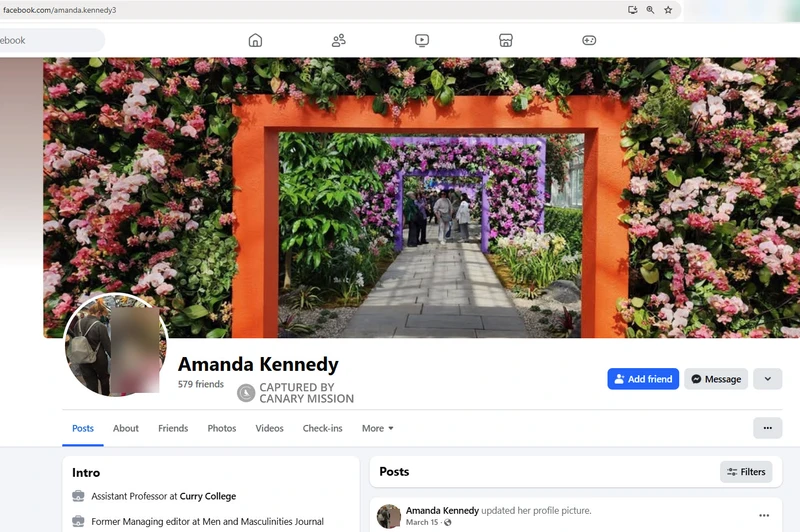The height and width of the screenshot is (532, 800).
Task: Open the three-dot profile options button
Action: click(767, 428)
